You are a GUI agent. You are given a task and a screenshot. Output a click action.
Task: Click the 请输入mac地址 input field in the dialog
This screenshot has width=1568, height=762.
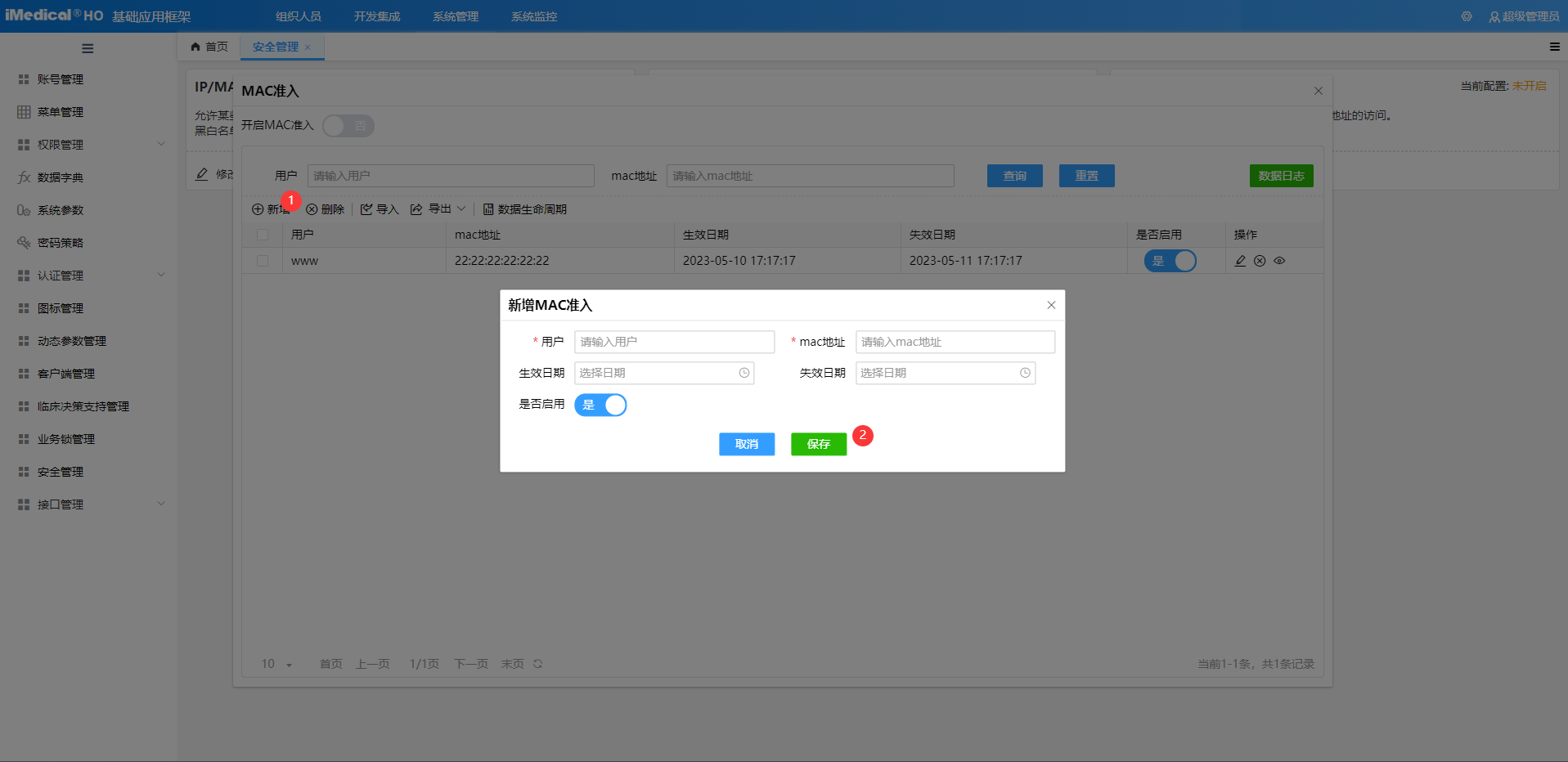(x=954, y=342)
